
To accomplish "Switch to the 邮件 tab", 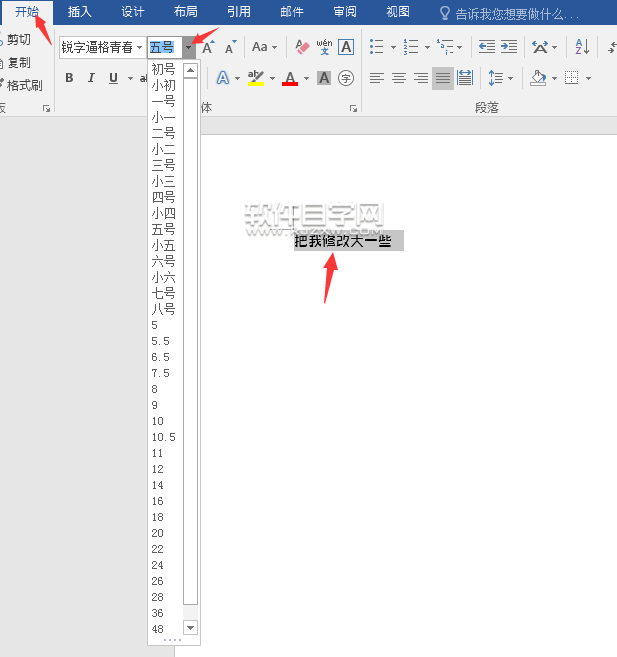I will [x=292, y=12].
